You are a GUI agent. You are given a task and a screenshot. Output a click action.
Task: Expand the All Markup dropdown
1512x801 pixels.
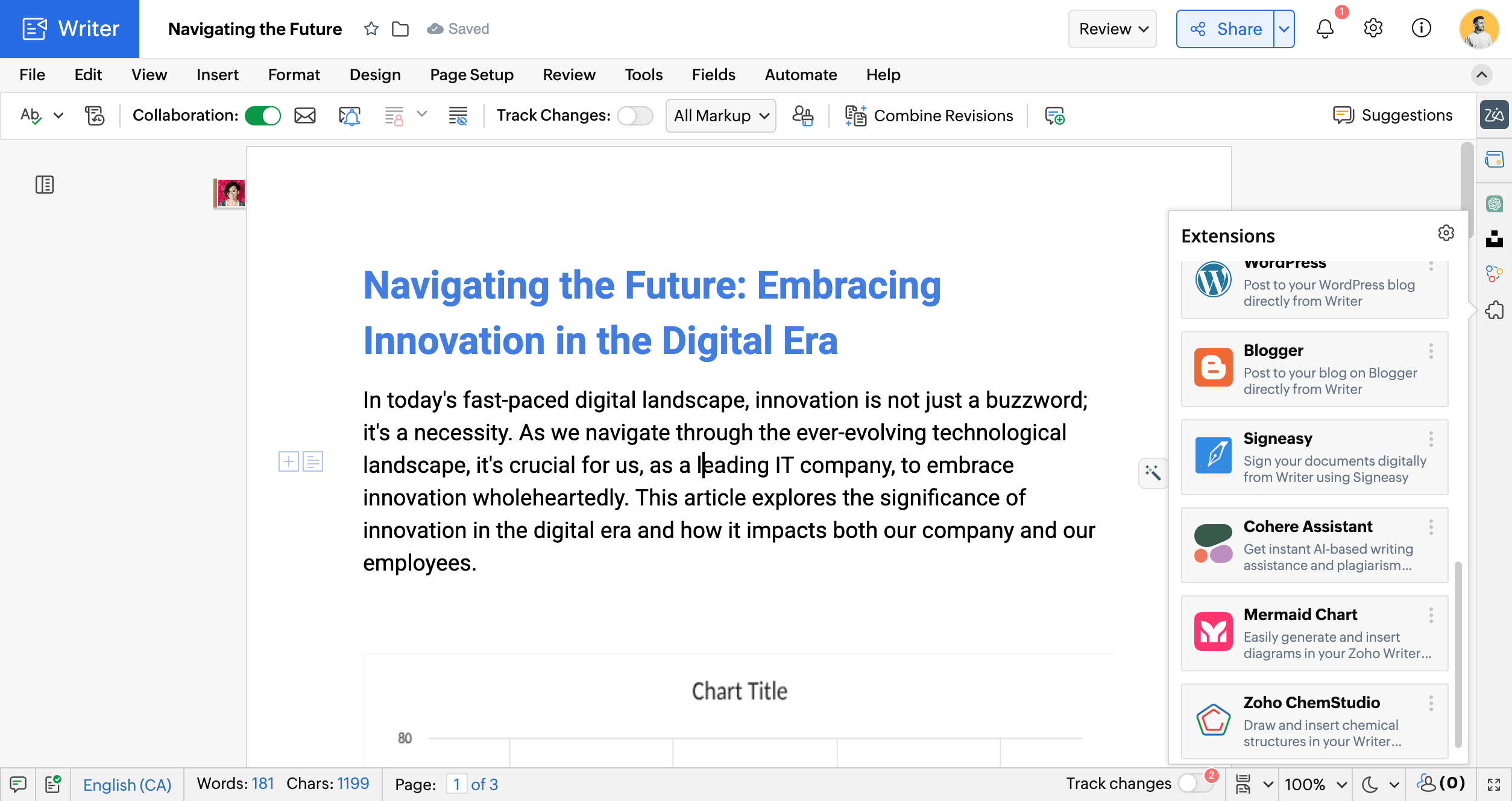pyautogui.click(x=721, y=115)
